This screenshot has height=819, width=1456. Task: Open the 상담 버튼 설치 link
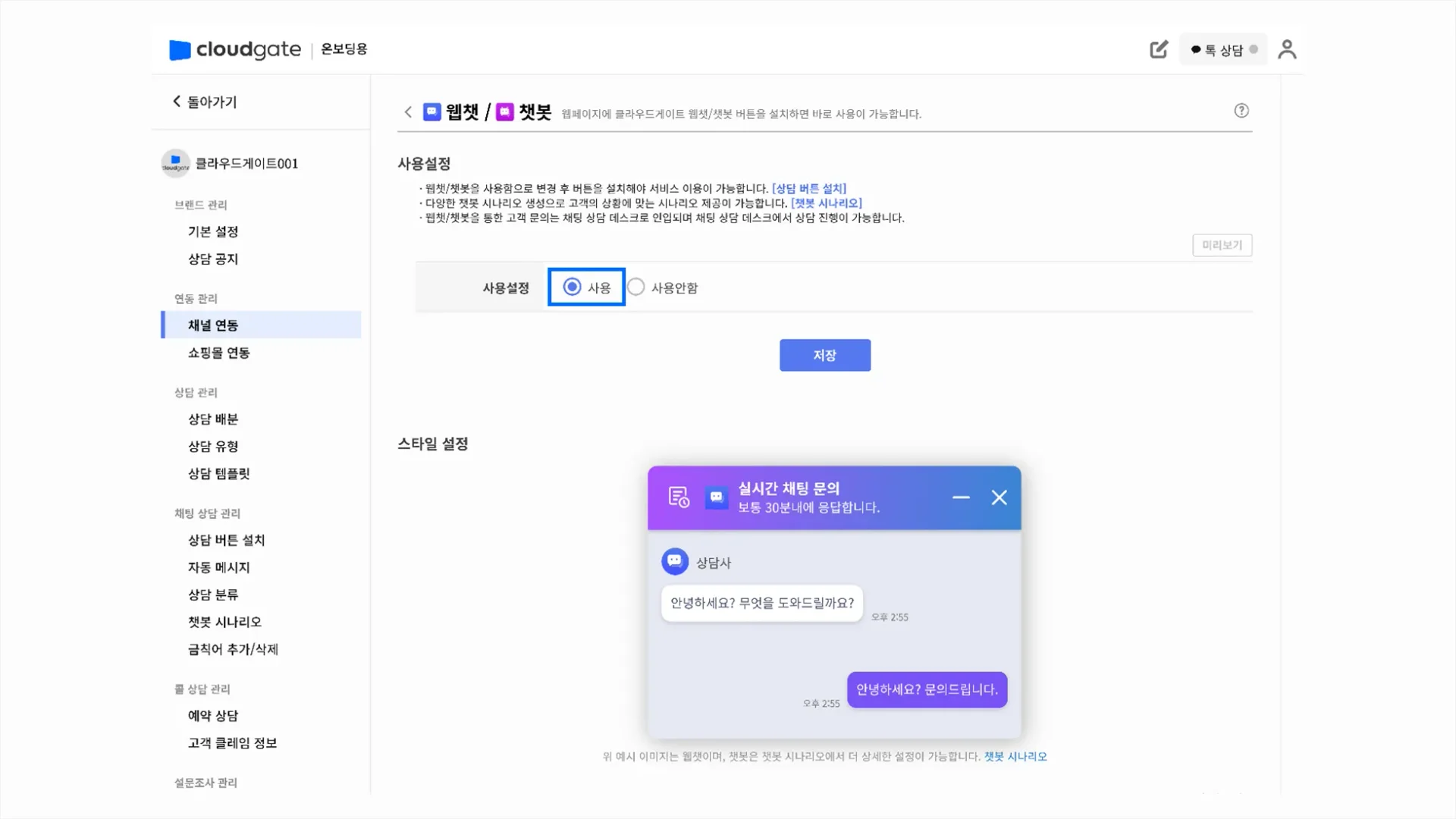(811, 187)
